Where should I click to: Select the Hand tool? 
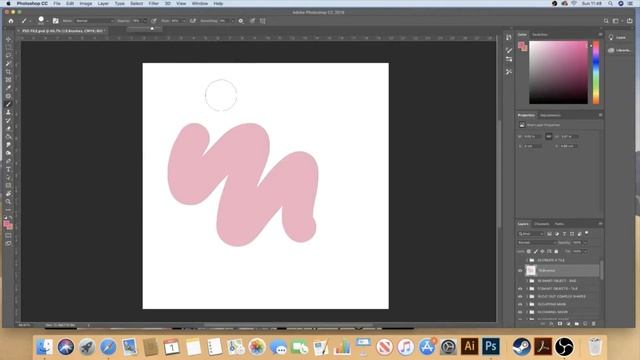click(x=8, y=193)
